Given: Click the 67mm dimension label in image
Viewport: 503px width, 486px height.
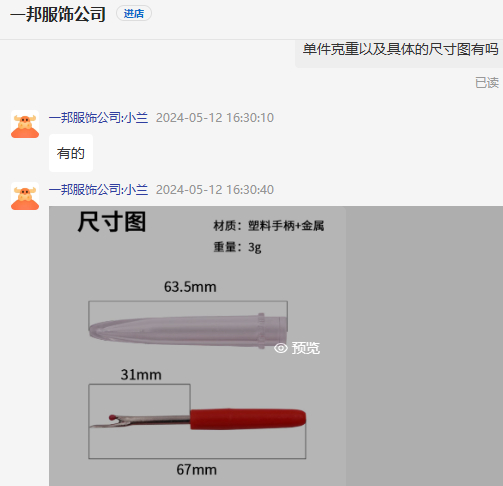Looking at the screenshot, I should [x=197, y=470].
